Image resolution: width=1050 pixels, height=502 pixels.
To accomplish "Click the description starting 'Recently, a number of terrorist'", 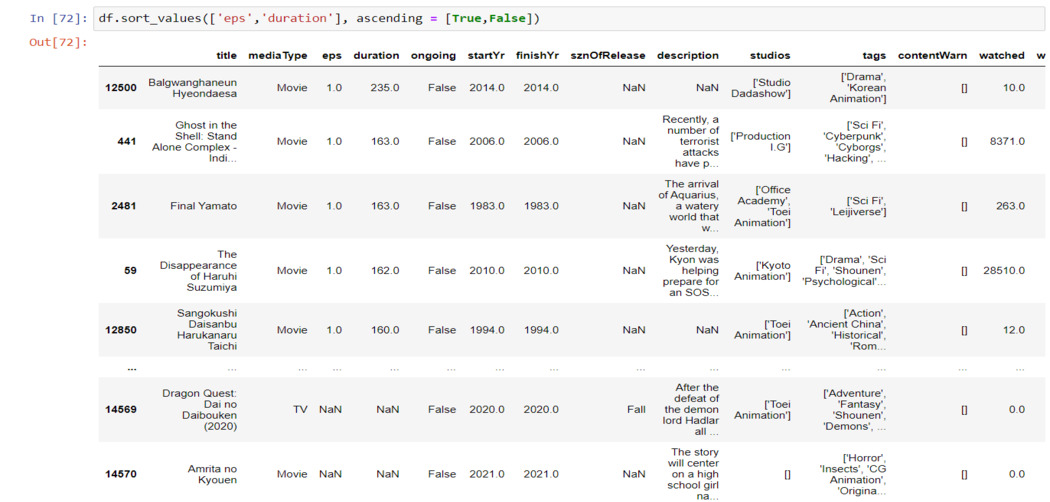I will pyautogui.click(x=690, y=141).
